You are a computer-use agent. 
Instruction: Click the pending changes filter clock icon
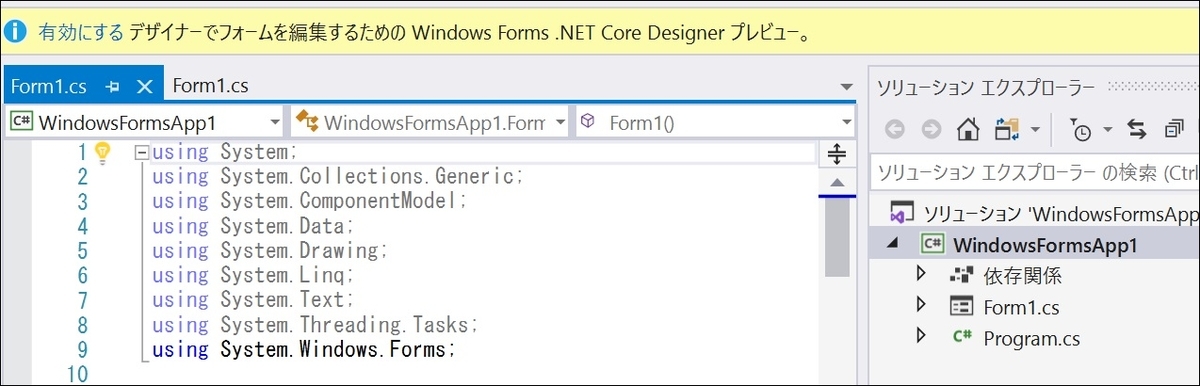(1081, 129)
